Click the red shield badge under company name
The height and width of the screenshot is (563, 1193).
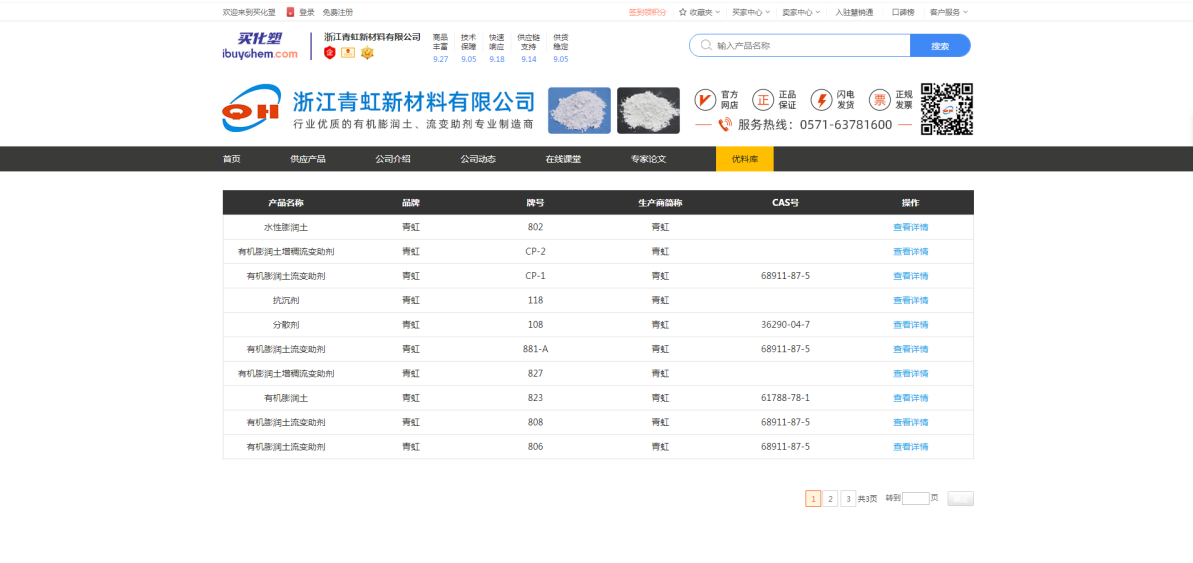coord(329,52)
